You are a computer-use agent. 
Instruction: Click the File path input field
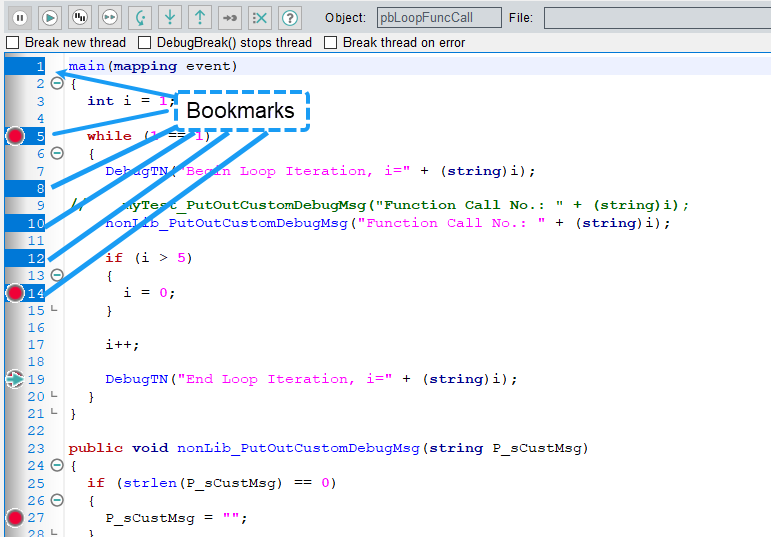[656, 18]
